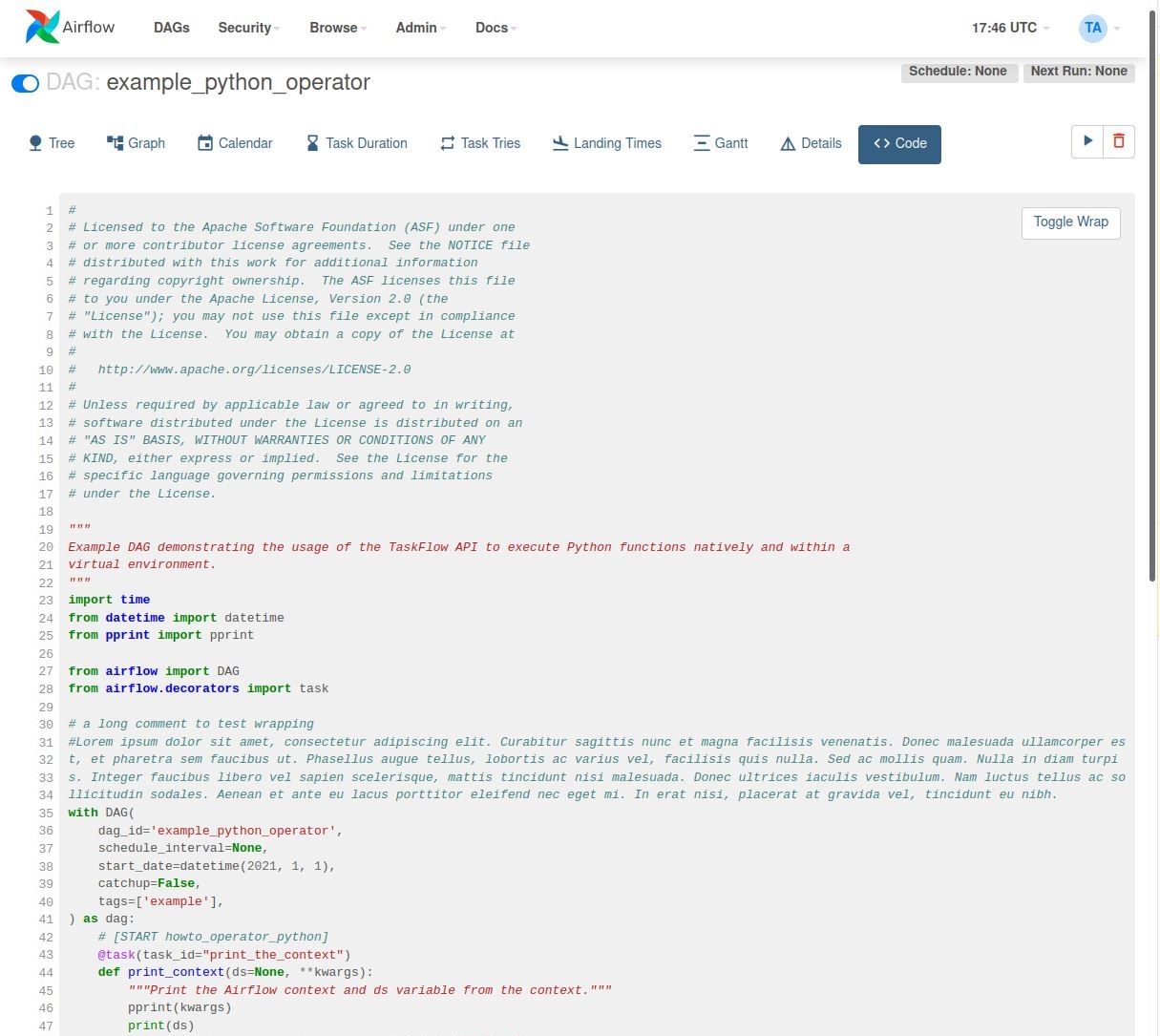The image size is (1160, 1036).
Task: Switch to the Tree view tab
Action: pos(52,143)
